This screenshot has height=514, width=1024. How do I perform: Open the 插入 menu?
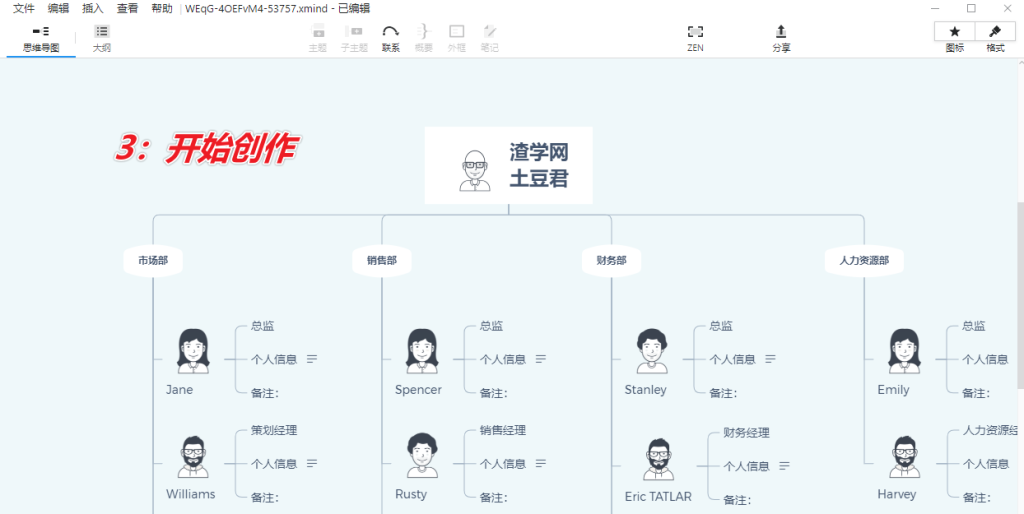coord(93,8)
